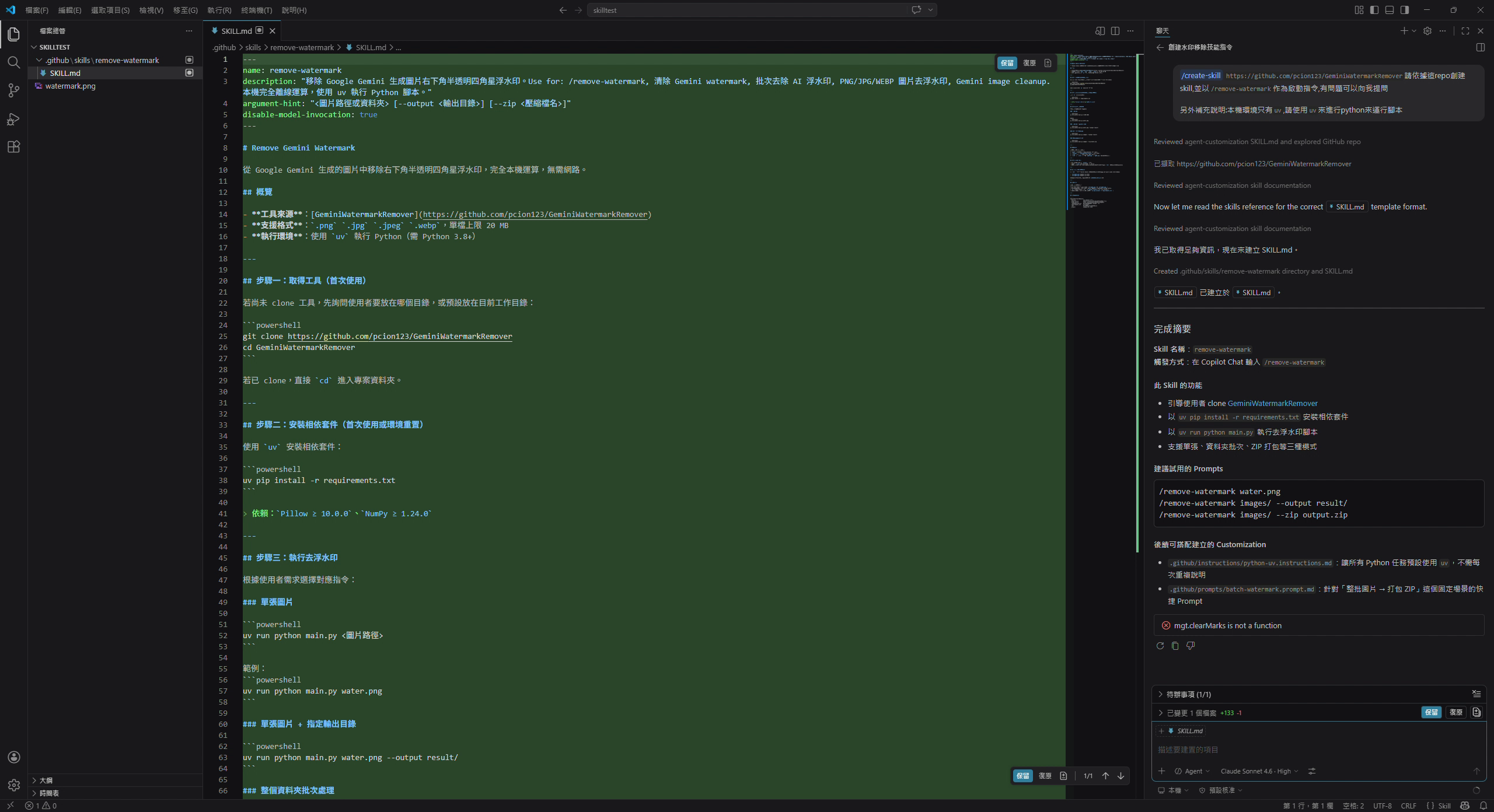The height and width of the screenshot is (812, 1494).
Task: Split the editor to the right
Action: pyautogui.click(x=1115, y=31)
